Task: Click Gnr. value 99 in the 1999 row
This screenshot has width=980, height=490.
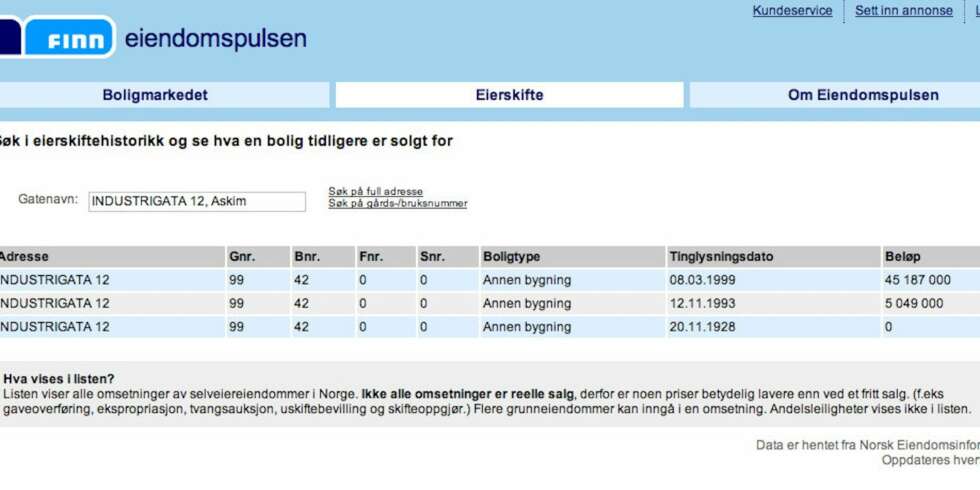Action: coord(236,280)
